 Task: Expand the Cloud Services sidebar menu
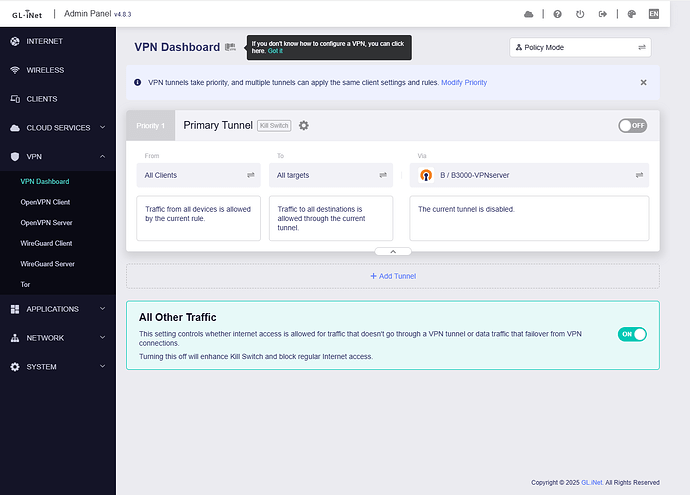(58, 128)
